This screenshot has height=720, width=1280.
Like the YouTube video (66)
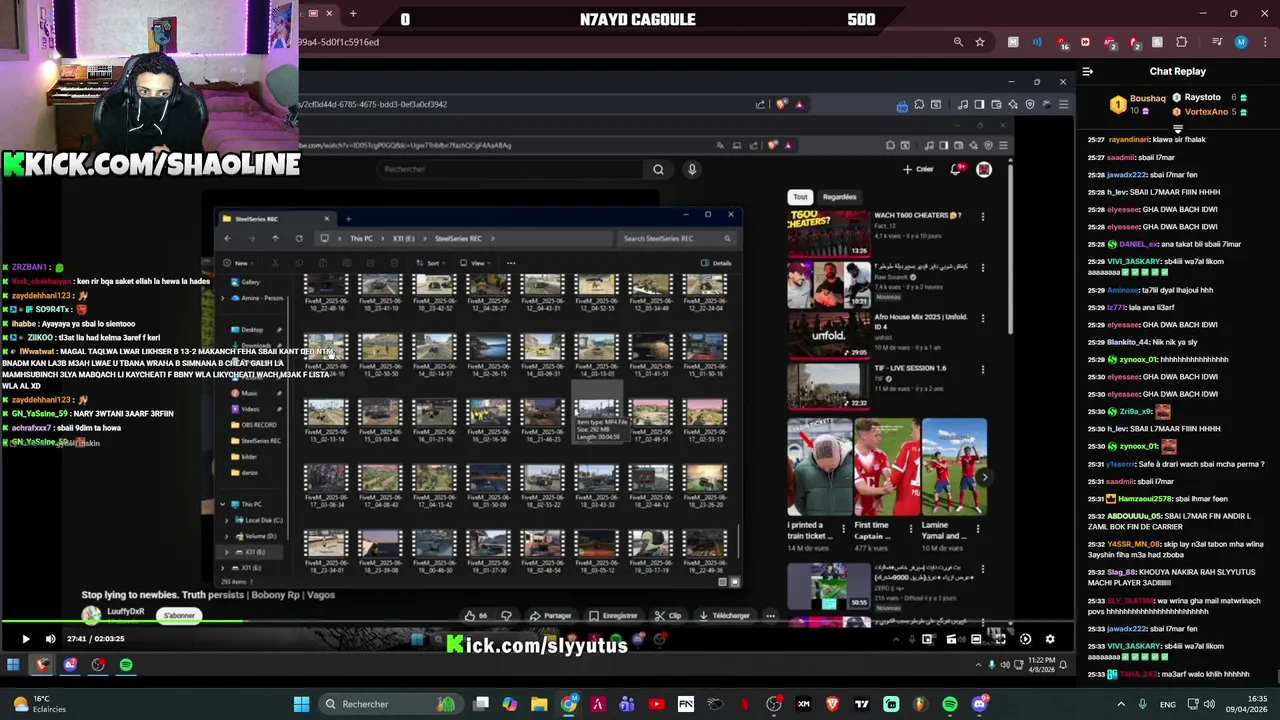pyautogui.click(x=476, y=616)
